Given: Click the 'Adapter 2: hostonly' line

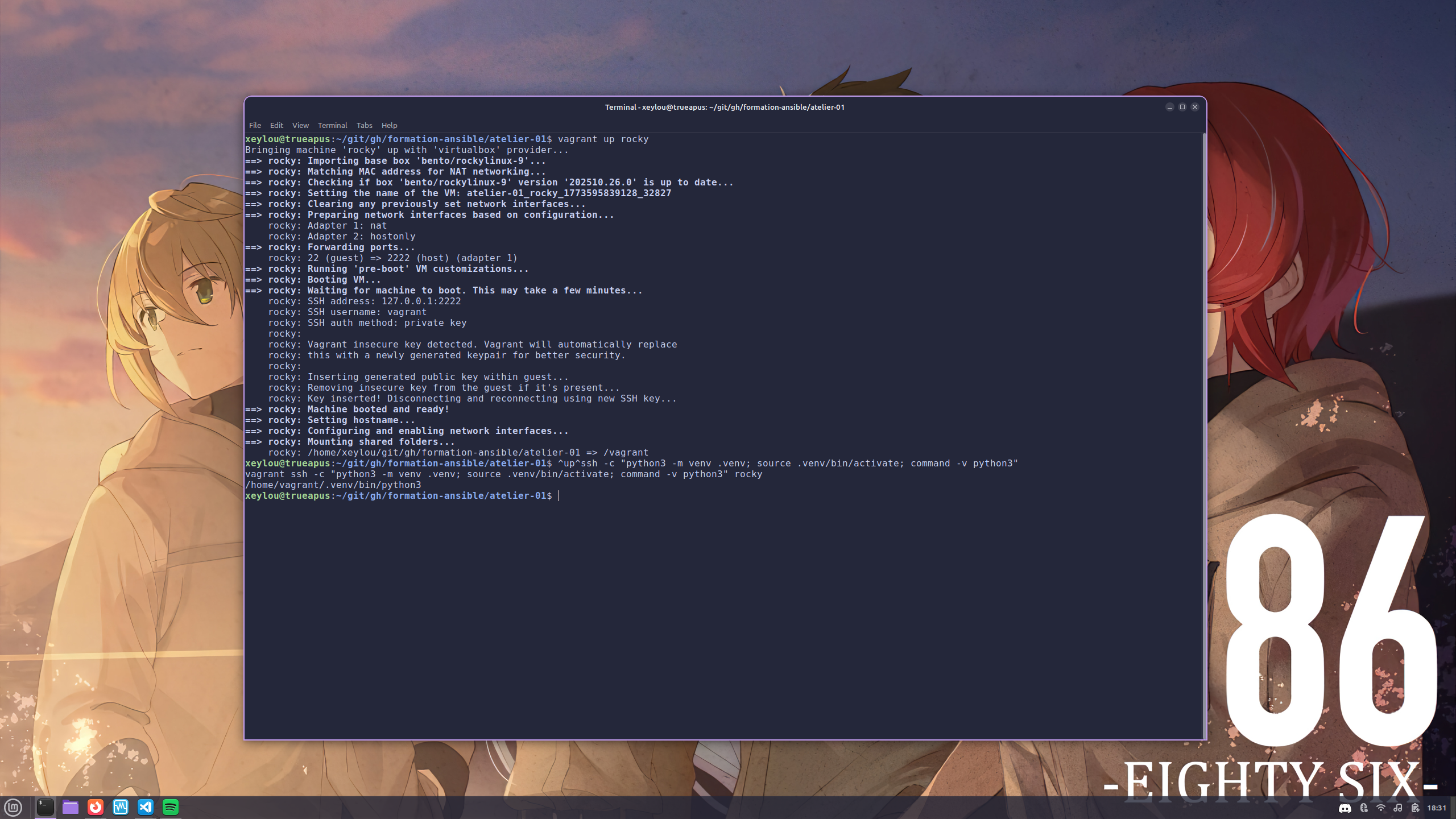Looking at the screenshot, I should click(x=341, y=237).
